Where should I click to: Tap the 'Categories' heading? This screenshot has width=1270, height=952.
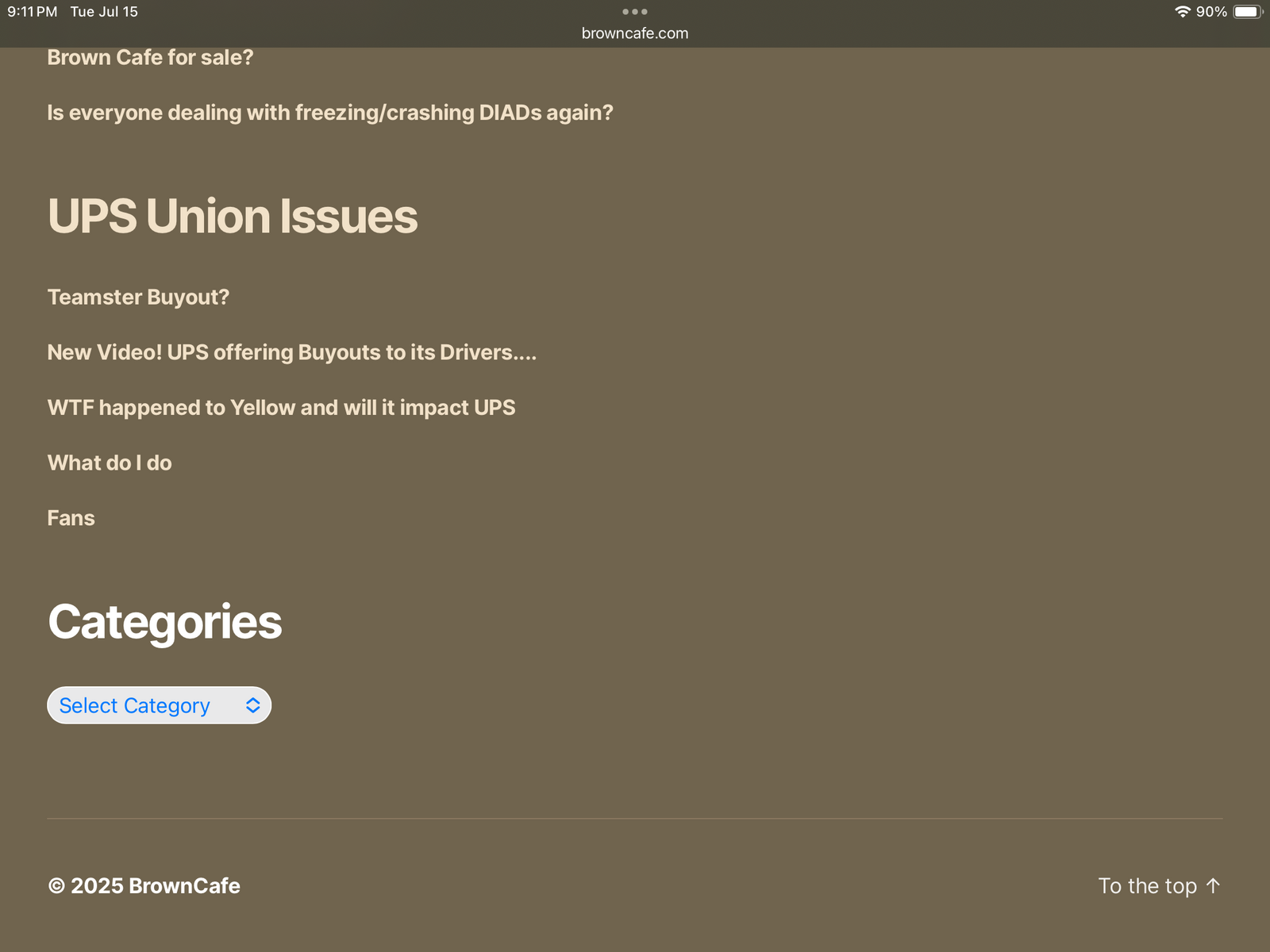165,623
